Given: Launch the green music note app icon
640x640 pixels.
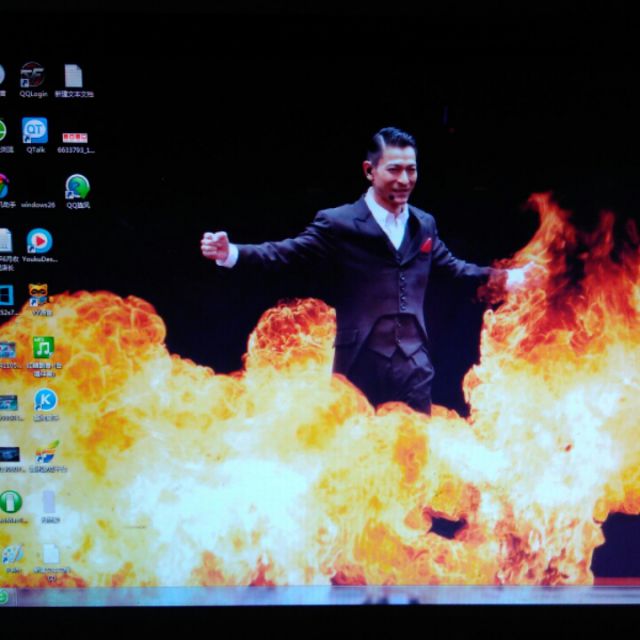Looking at the screenshot, I should tap(43, 348).
